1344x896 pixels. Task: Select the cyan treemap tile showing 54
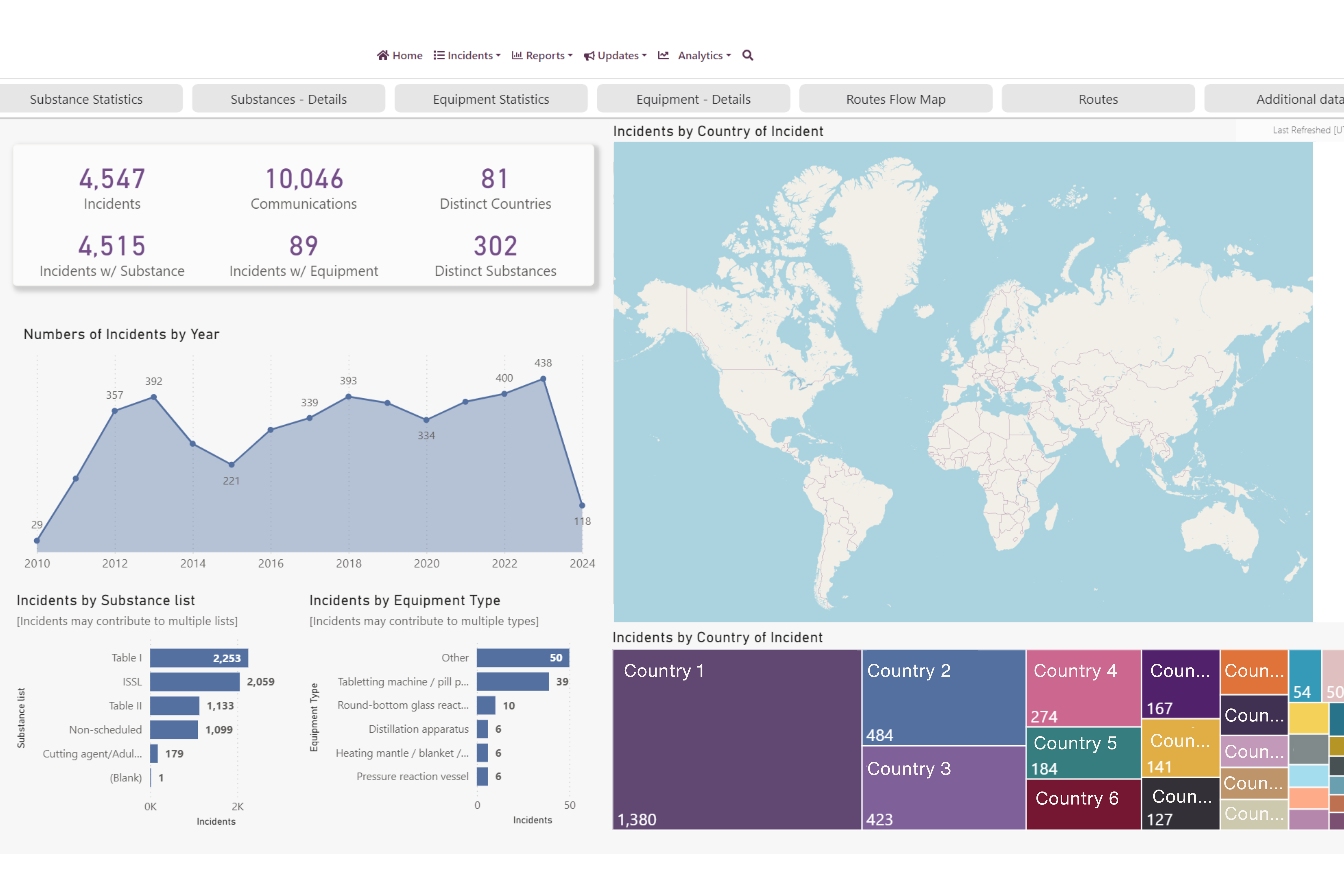click(1305, 675)
